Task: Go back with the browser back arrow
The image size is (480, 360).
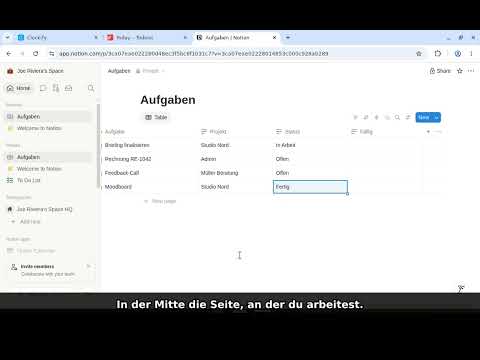Action: click(x=9, y=53)
